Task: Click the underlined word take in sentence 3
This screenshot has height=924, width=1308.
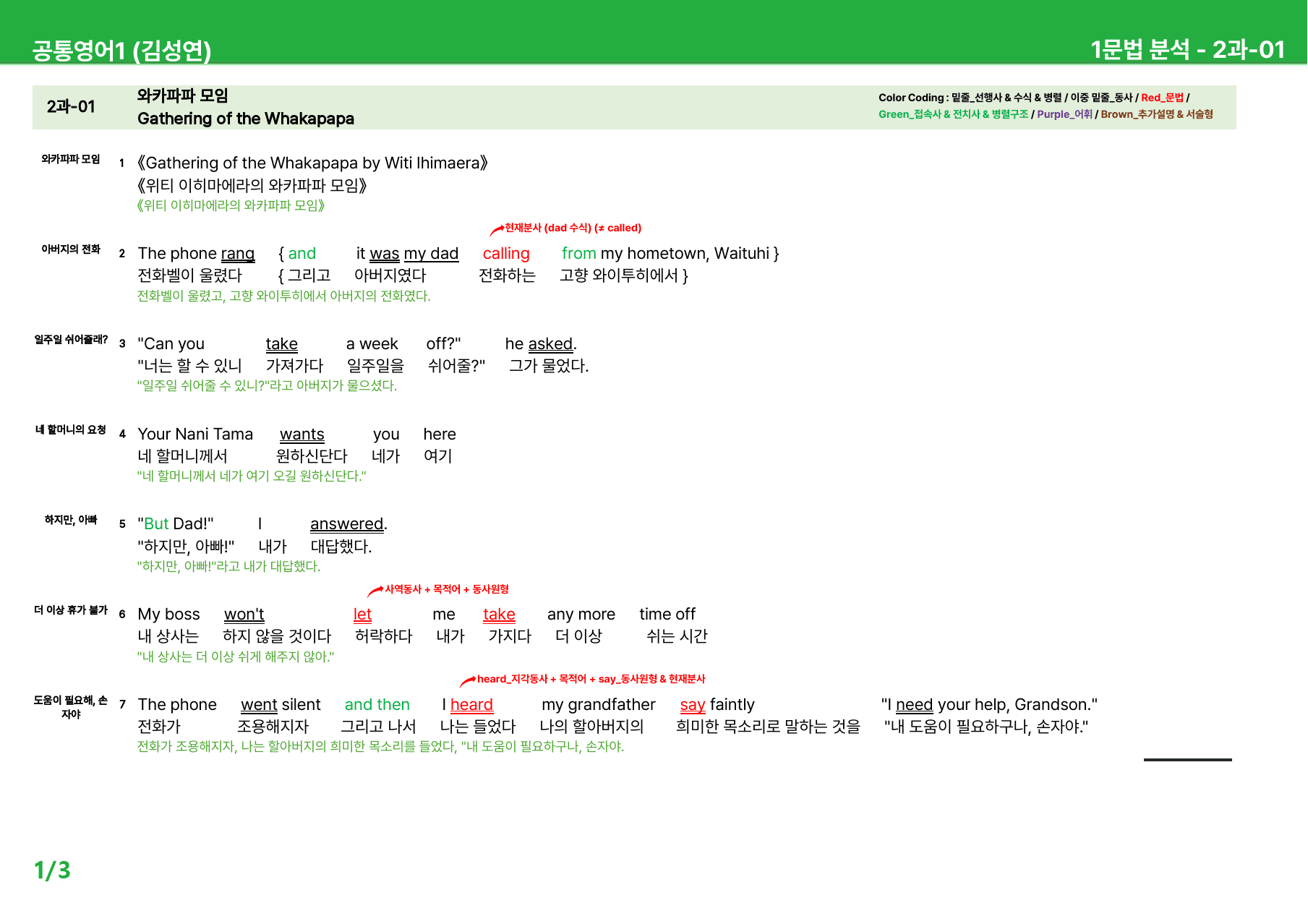Action: tap(282, 344)
